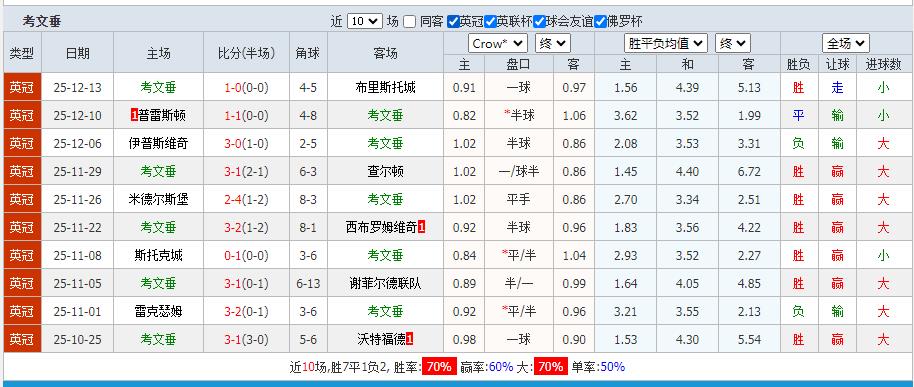Click the 比分(半场) column header
The height and width of the screenshot is (387, 914).
coord(246,54)
